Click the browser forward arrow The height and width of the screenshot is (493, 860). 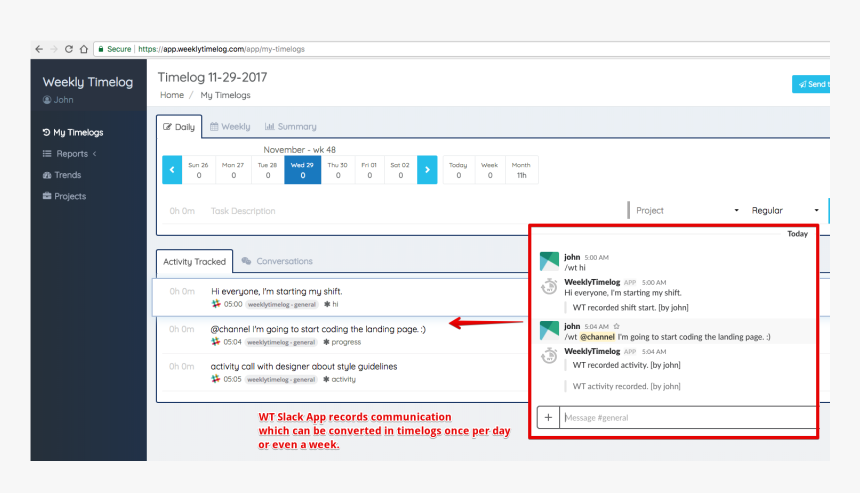(54, 49)
